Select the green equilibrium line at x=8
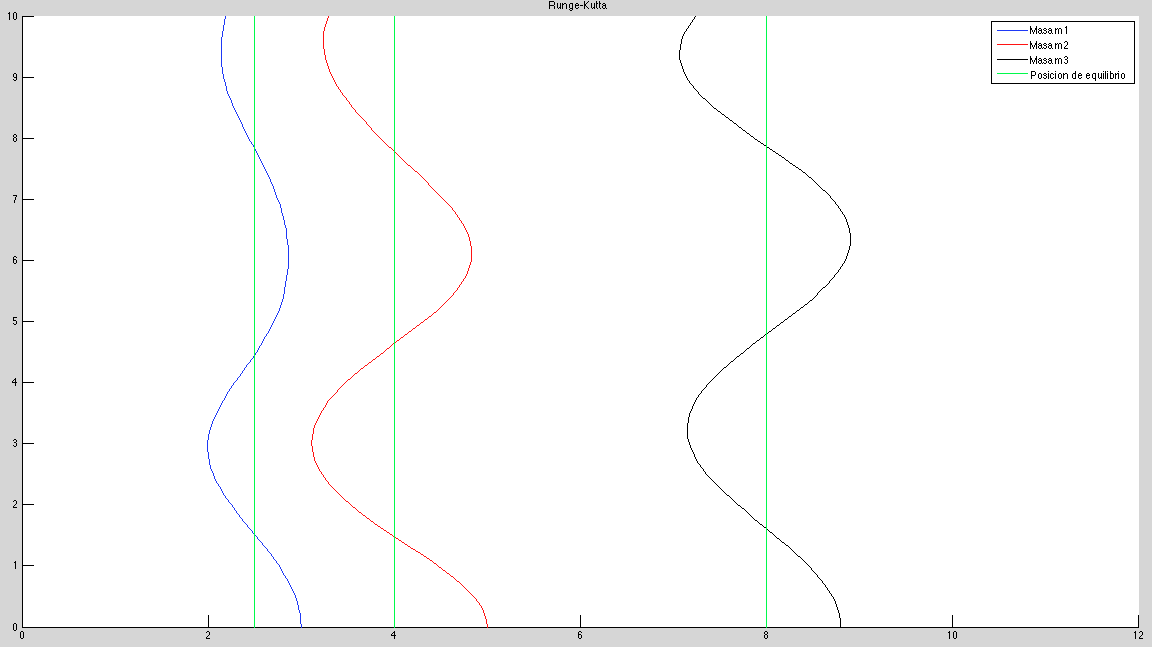1152x647 pixels. (766, 400)
